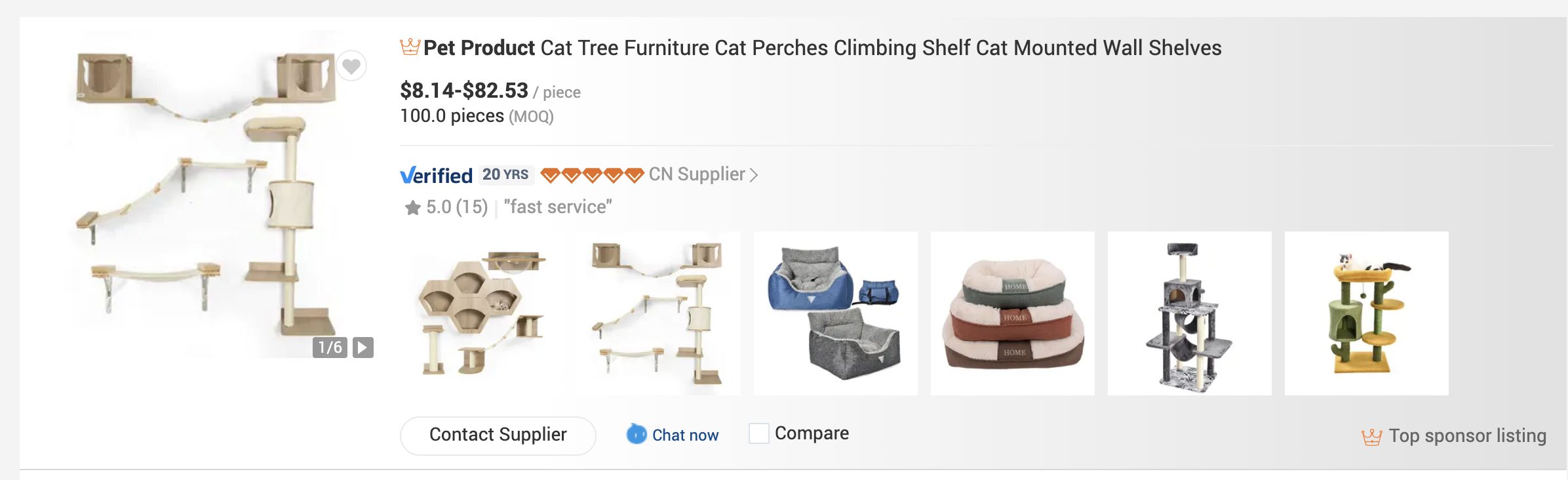Expand CN Supplier details chevron
Screen dimensions: 1568x480
(754, 175)
